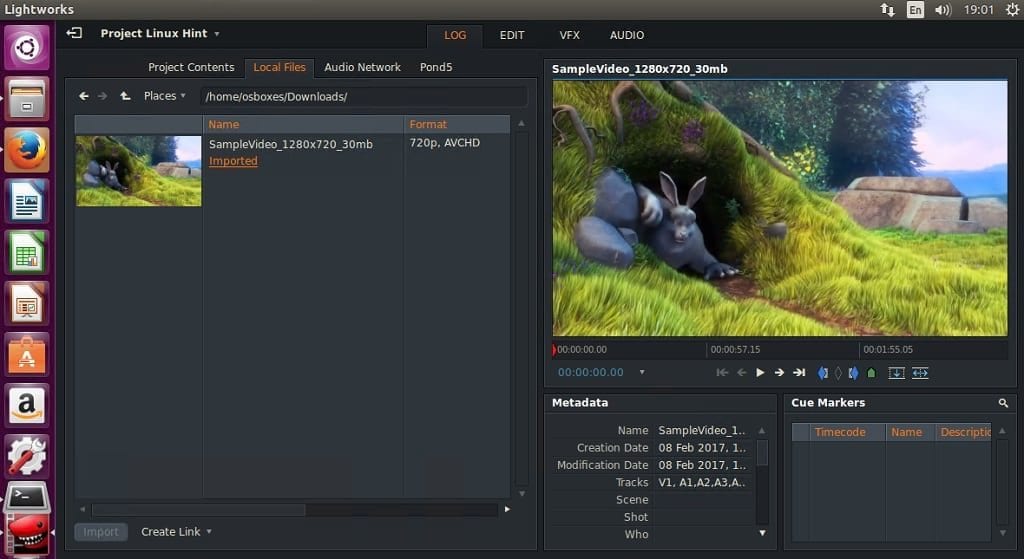Click the replace in sequence icon
This screenshot has width=1024, height=559.
pyautogui.click(x=920, y=373)
